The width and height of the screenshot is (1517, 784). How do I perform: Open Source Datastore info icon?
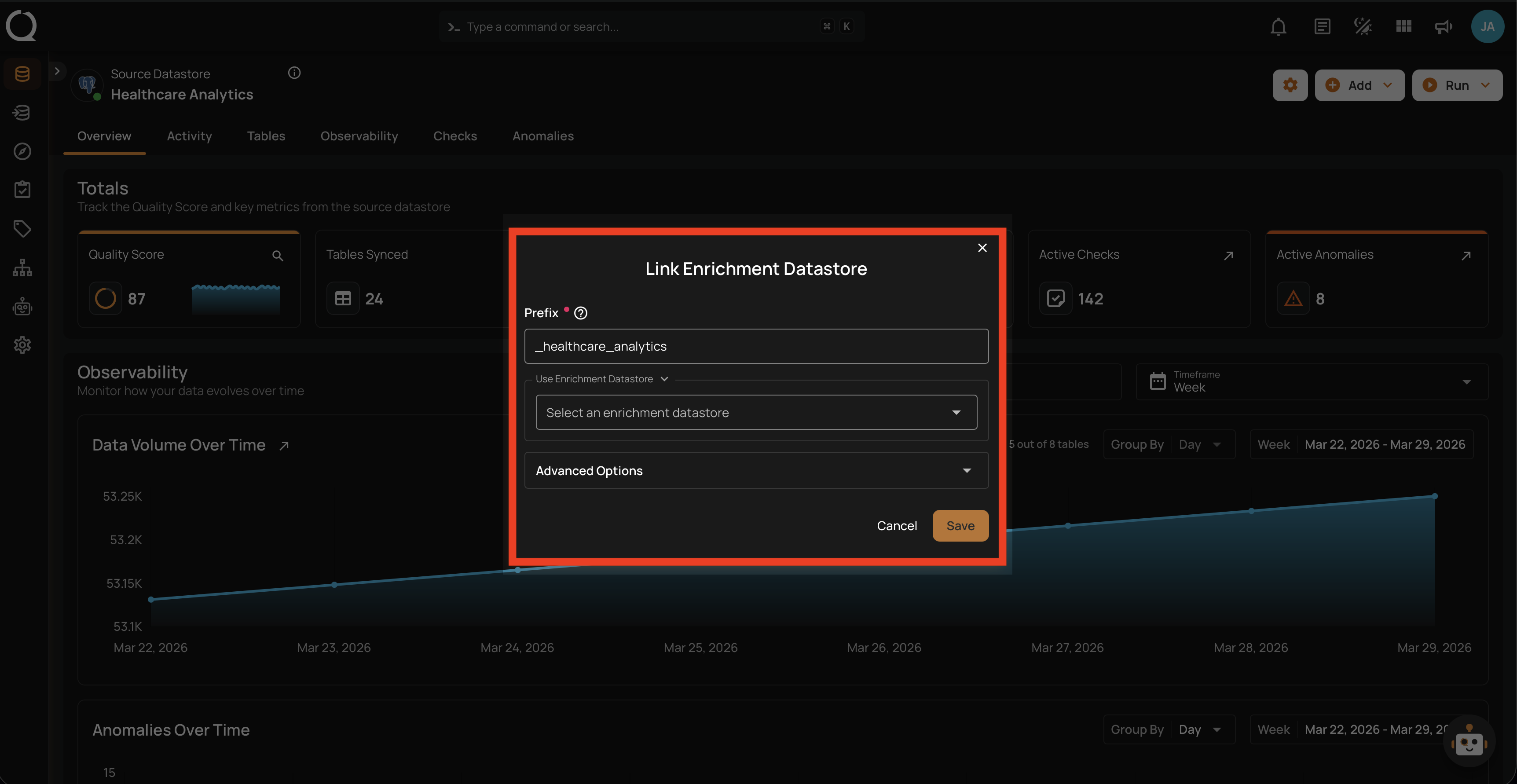coord(294,73)
